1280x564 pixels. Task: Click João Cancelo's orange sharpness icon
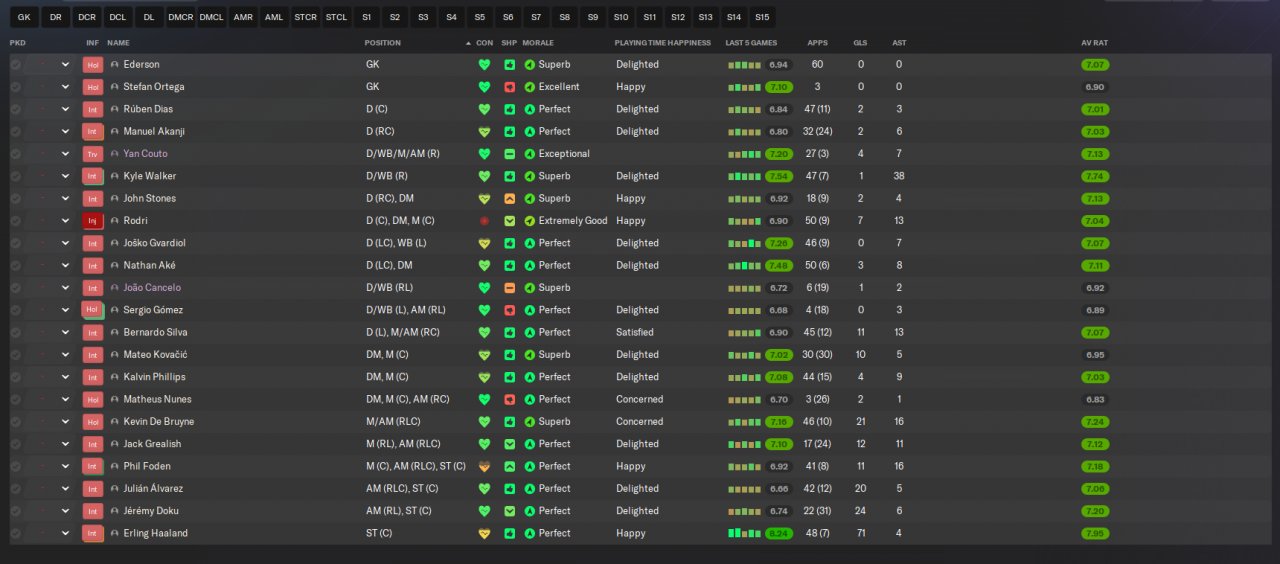510,288
